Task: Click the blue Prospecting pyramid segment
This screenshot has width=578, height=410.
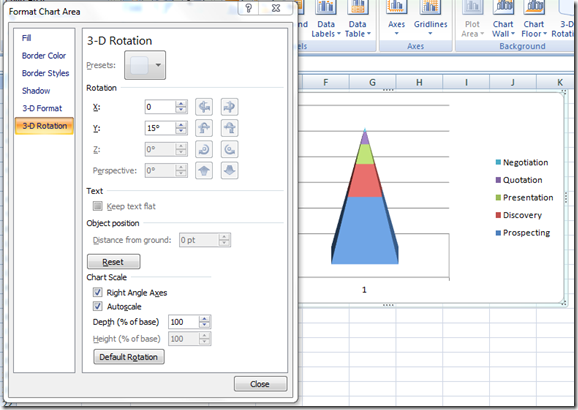Action: click(365, 230)
